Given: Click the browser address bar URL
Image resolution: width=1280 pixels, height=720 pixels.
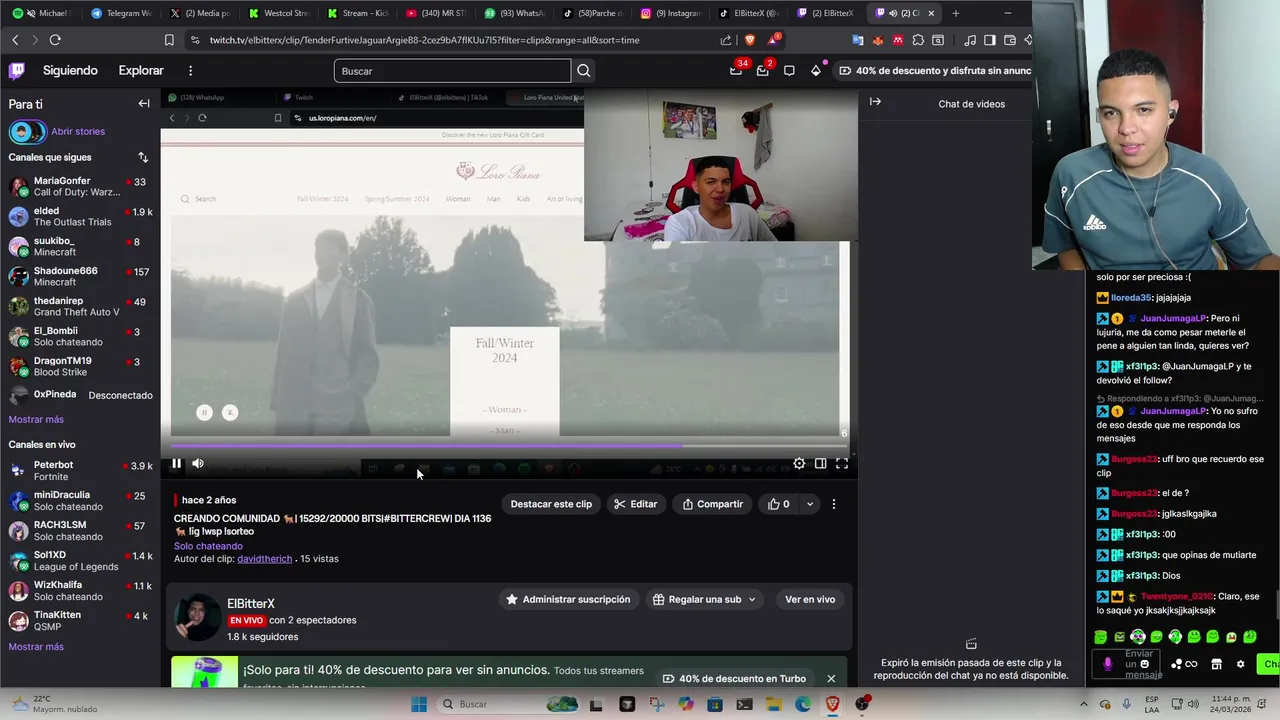Looking at the screenshot, I should pos(425,40).
